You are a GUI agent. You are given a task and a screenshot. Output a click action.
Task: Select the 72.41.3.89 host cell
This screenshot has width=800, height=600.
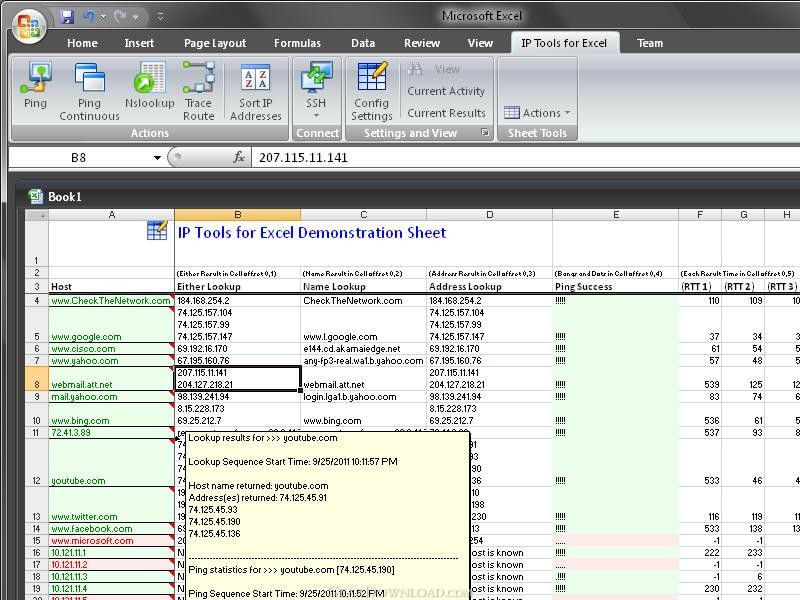(111, 433)
